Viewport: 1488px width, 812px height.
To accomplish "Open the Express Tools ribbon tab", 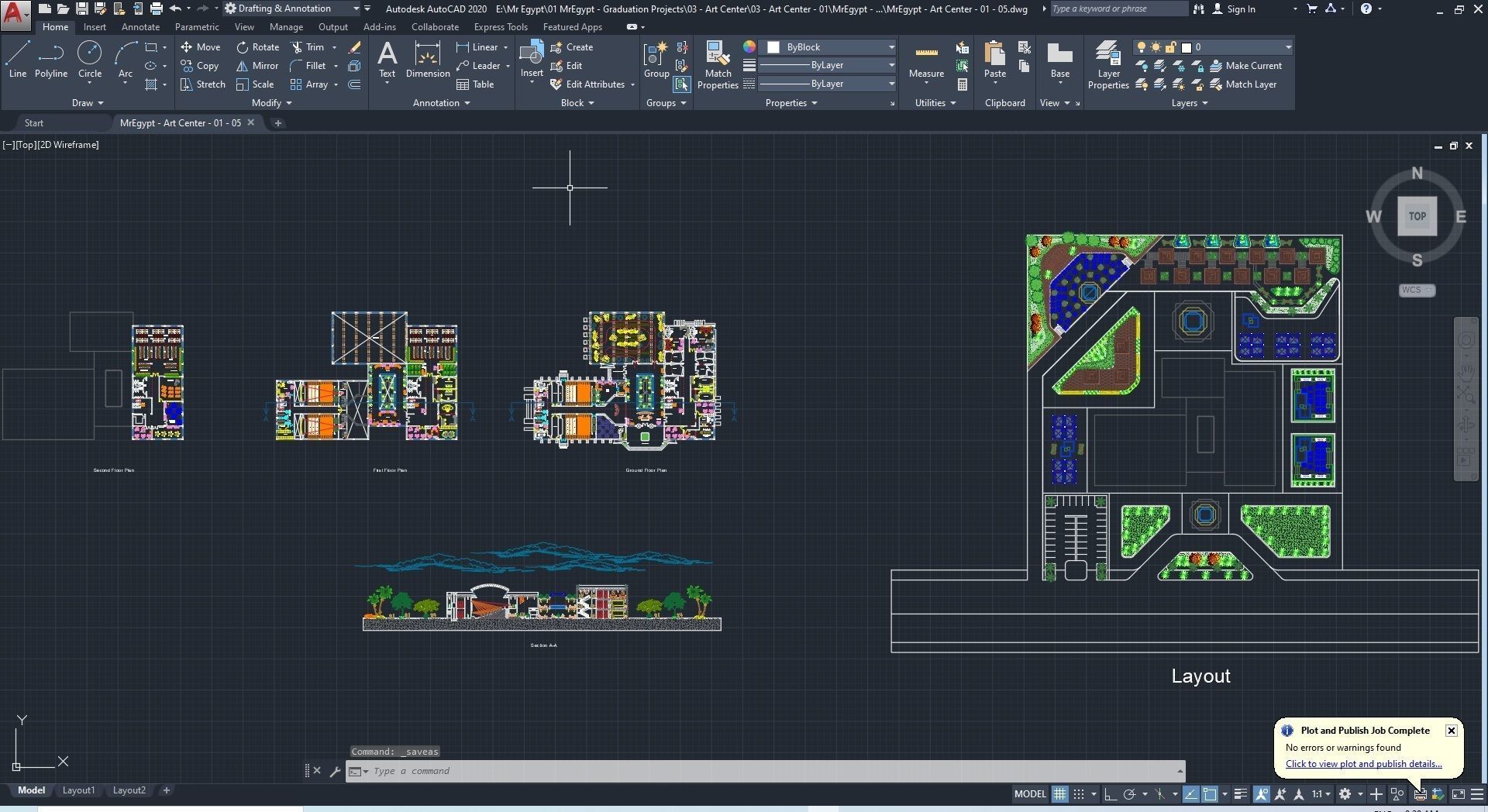I will coord(501,27).
